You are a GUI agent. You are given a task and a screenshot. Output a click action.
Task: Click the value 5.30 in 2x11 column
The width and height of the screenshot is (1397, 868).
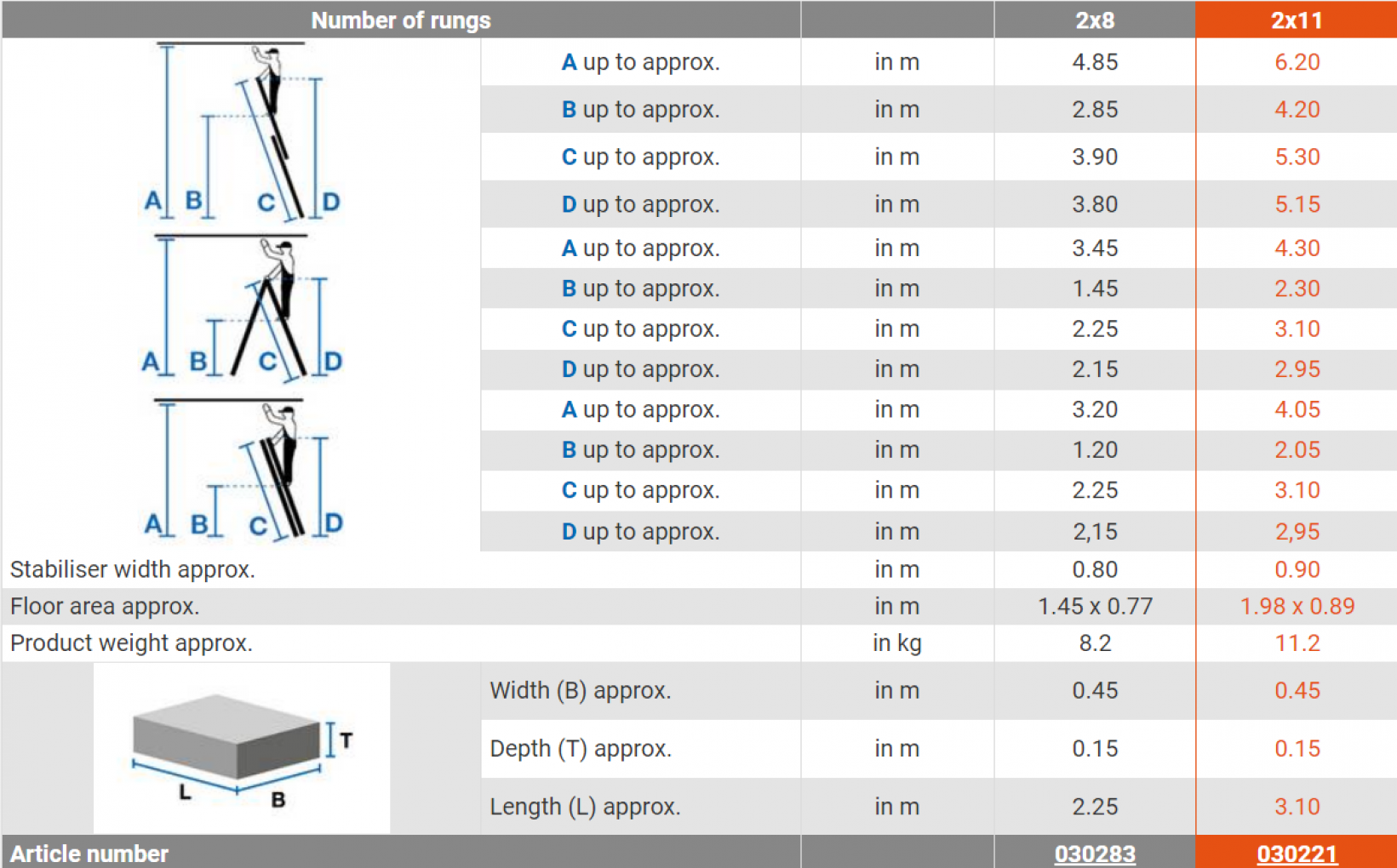(x=1297, y=157)
